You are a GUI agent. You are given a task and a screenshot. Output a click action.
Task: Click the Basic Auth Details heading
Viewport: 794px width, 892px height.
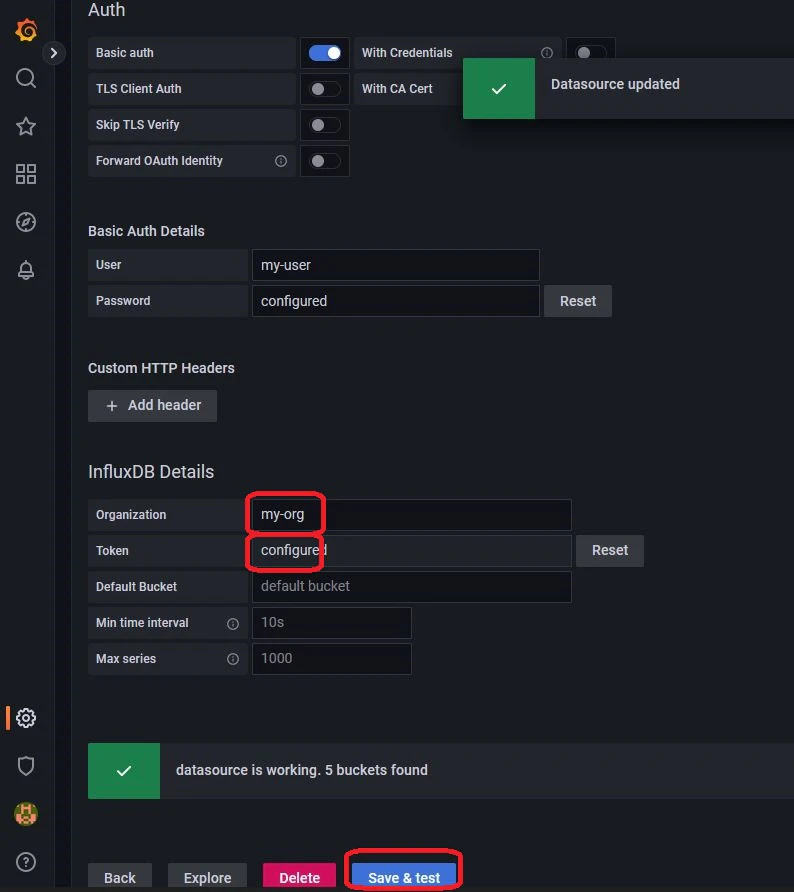pyautogui.click(x=146, y=231)
